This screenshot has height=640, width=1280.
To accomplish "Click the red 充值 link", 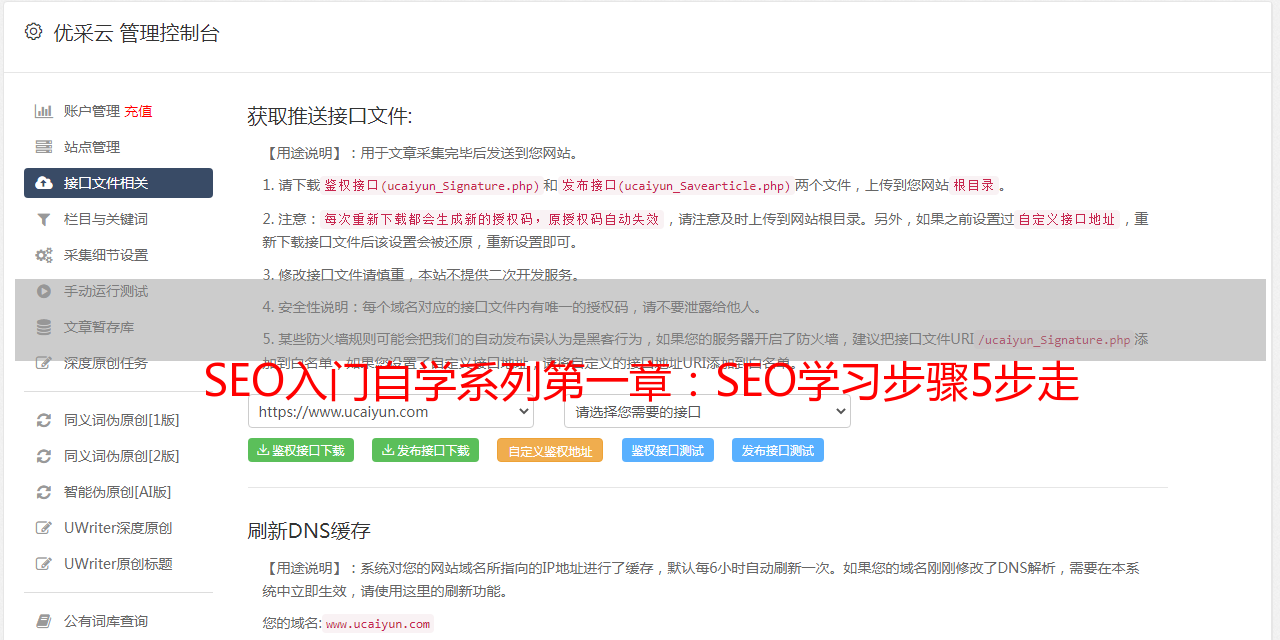I will [x=138, y=111].
